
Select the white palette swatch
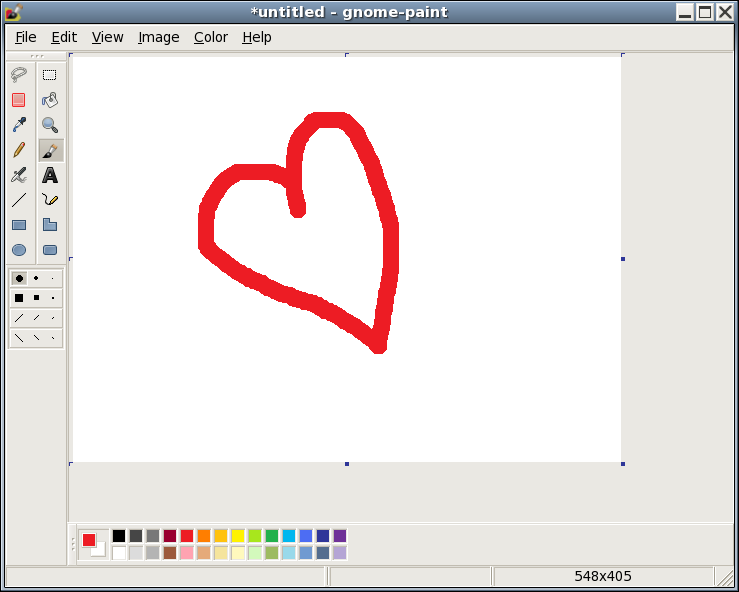coord(119,552)
